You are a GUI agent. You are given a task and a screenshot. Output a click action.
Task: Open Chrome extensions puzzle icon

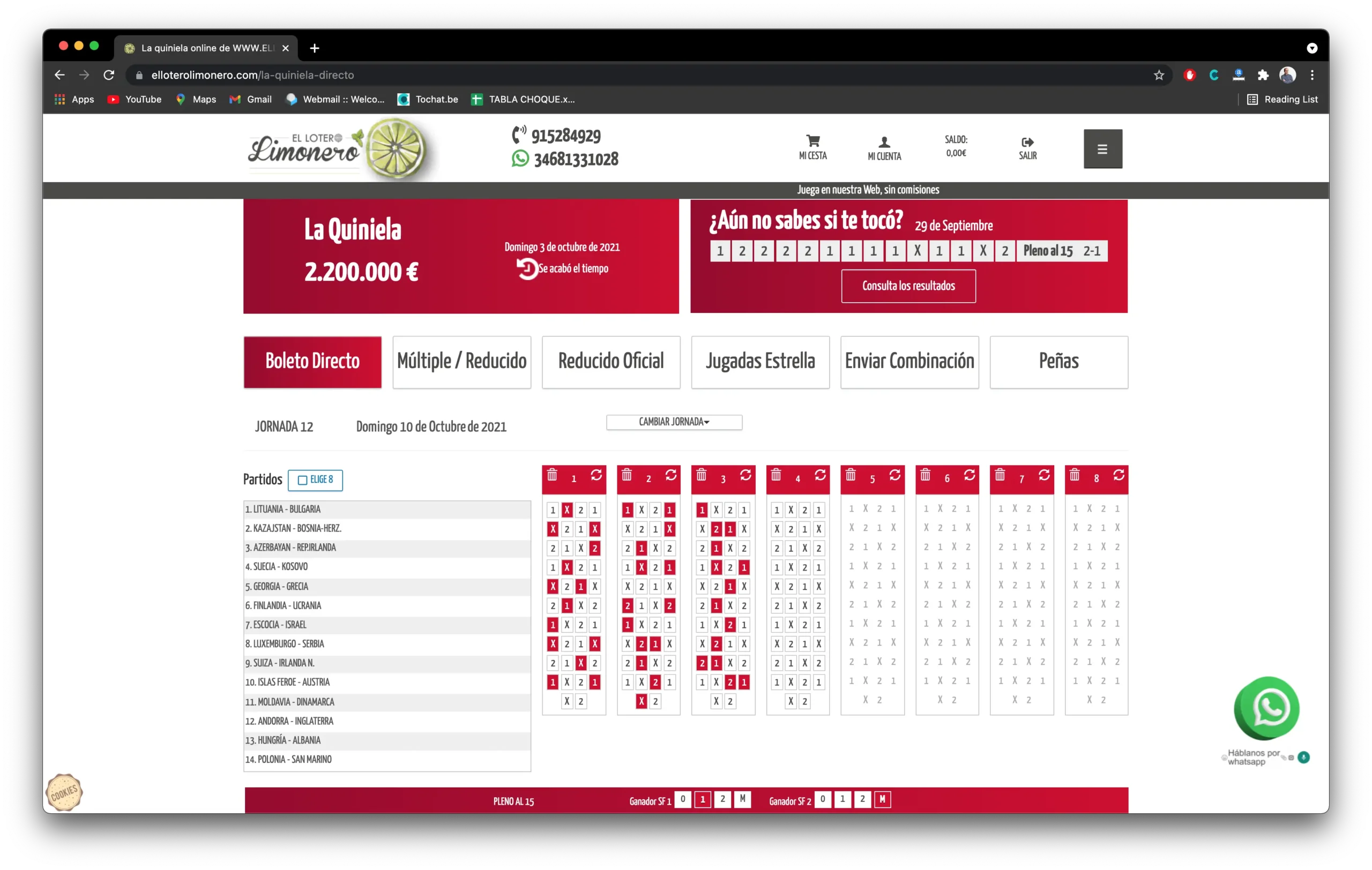tap(1263, 75)
